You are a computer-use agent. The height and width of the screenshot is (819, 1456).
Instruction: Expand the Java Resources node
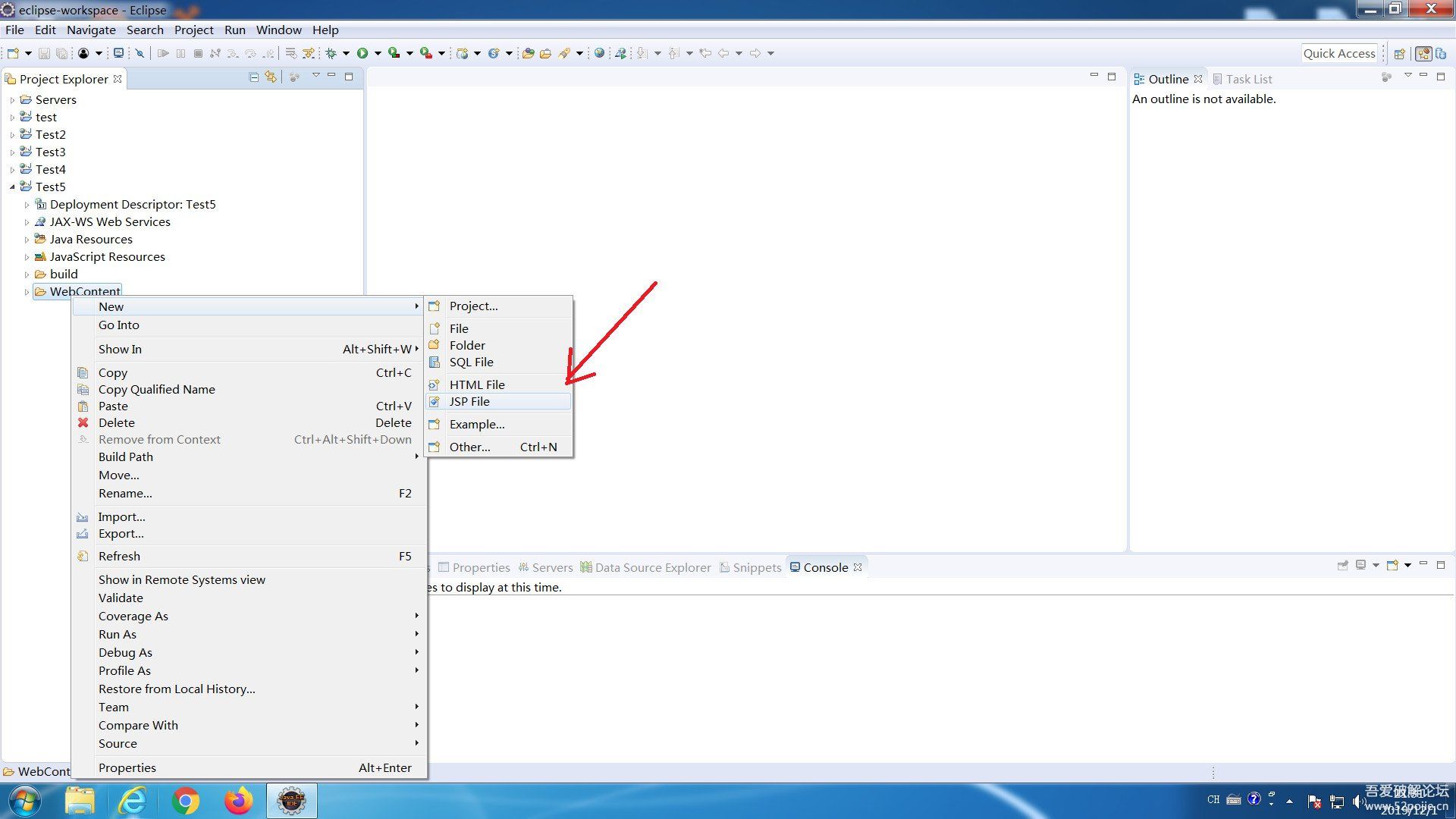pos(27,240)
